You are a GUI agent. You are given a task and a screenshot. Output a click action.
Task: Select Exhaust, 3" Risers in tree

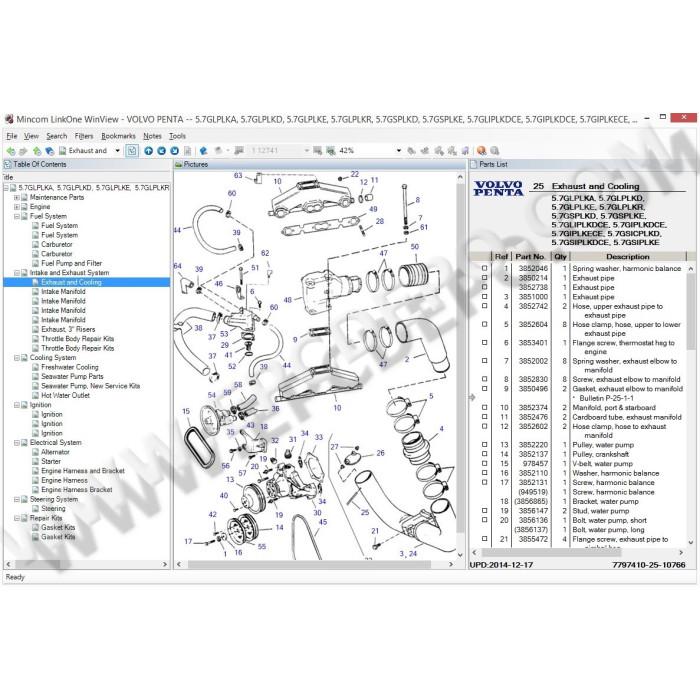click(x=68, y=329)
